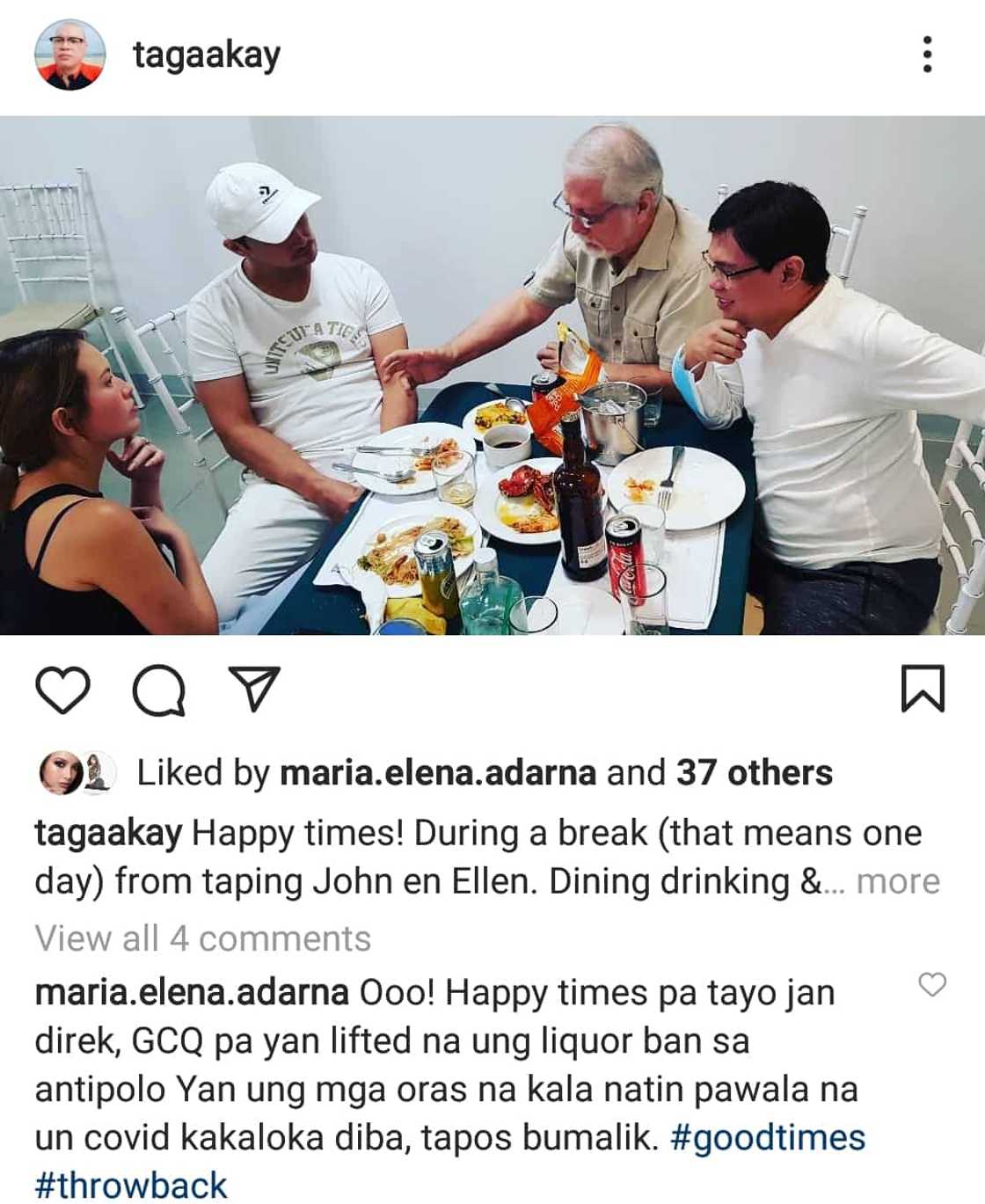
Task: Tap the dinner table post photo
Action: [x=492, y=376]
